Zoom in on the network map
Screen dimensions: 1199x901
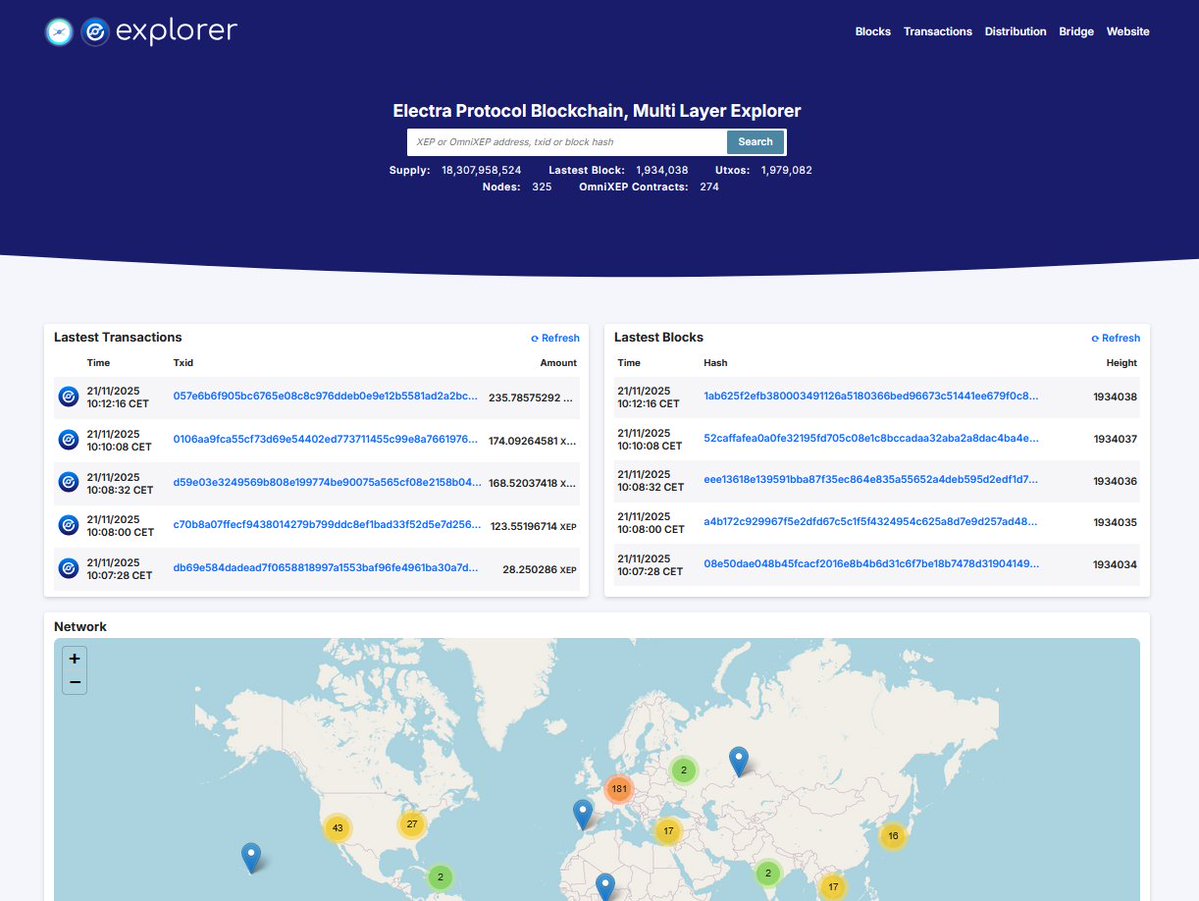[74, 659]
